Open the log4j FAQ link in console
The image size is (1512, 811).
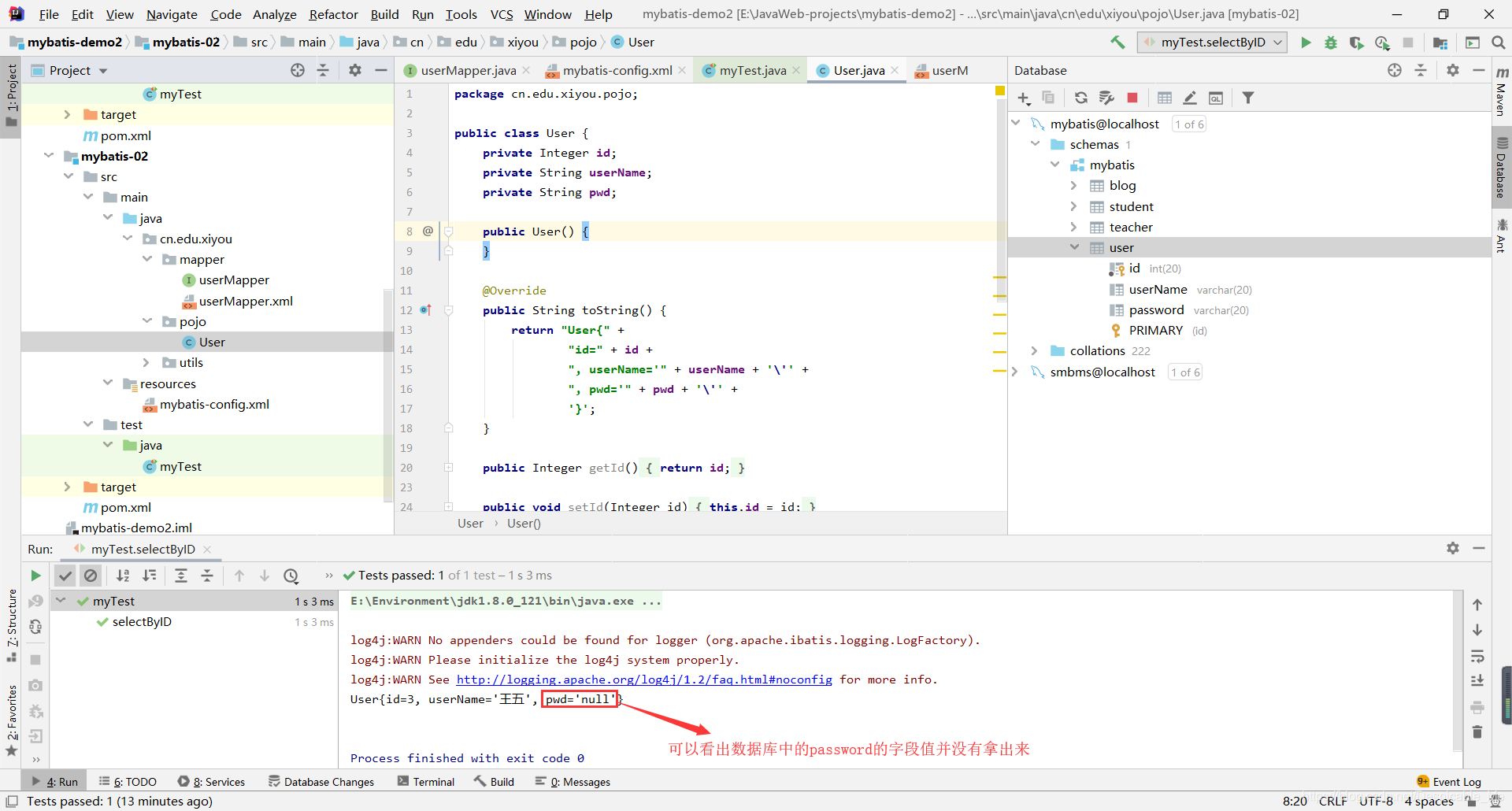pyautogui.click(x=644, y=680)
